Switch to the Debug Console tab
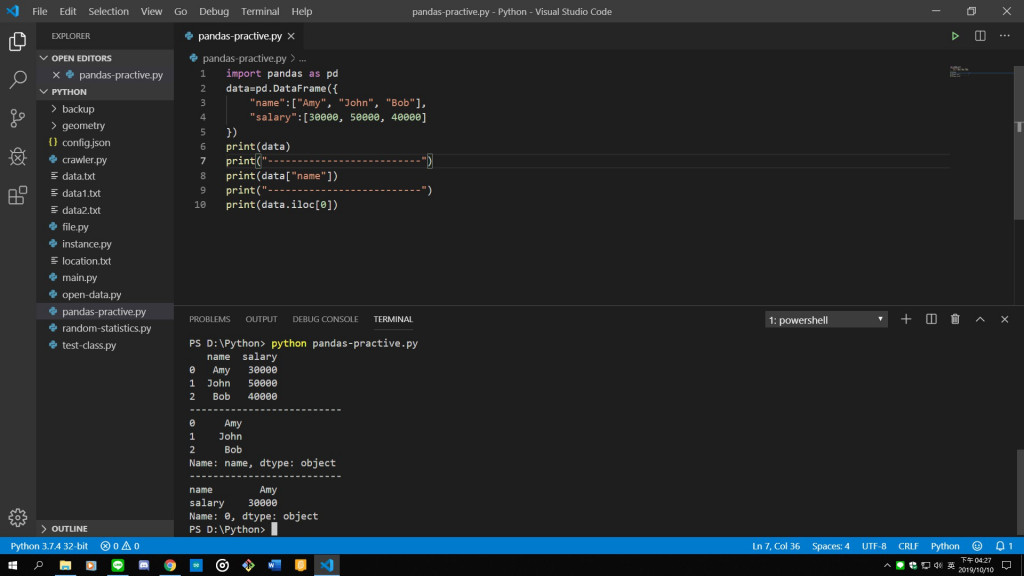The width and height of the screenshot is (1024, 576). pyautogui.click(x=325, y=319)
